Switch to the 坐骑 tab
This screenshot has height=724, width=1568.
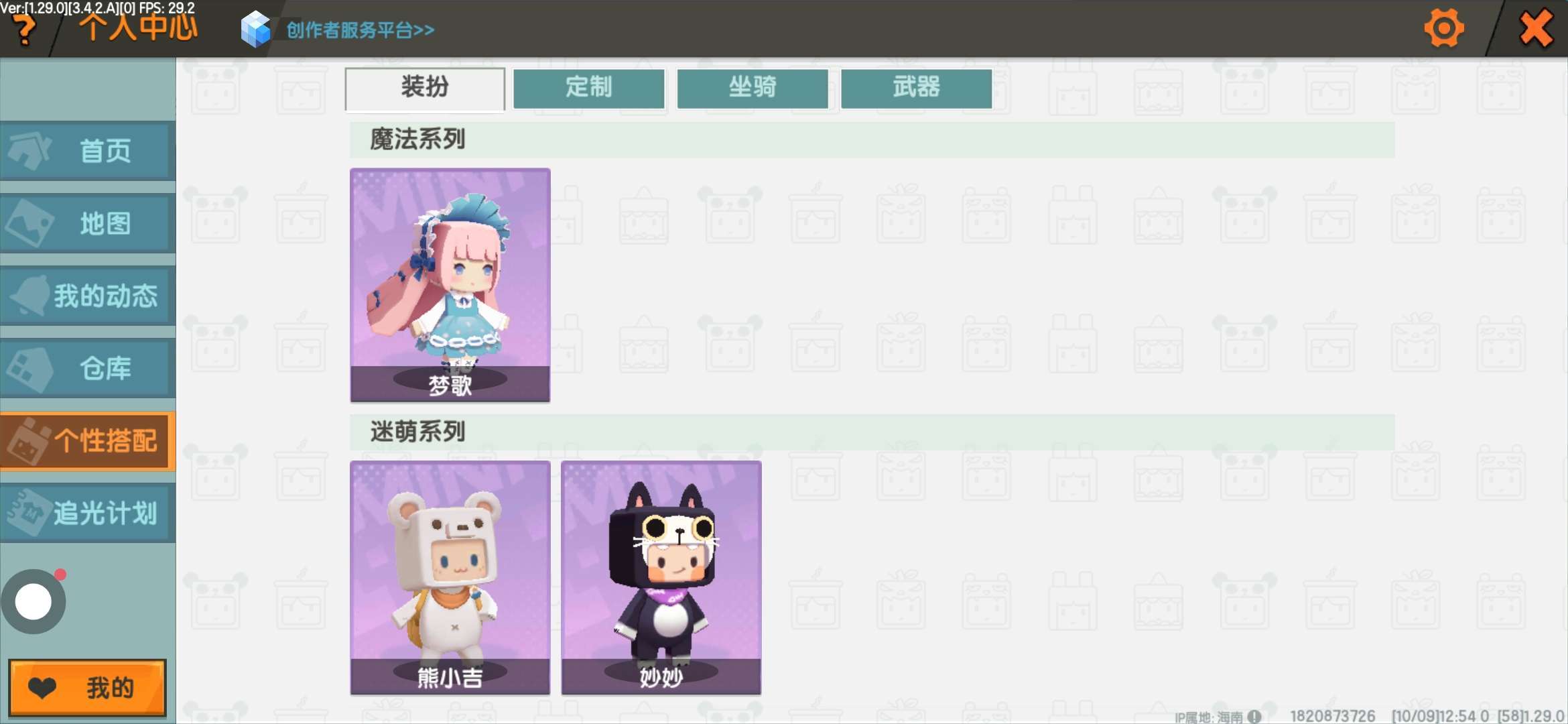(753, 88)
